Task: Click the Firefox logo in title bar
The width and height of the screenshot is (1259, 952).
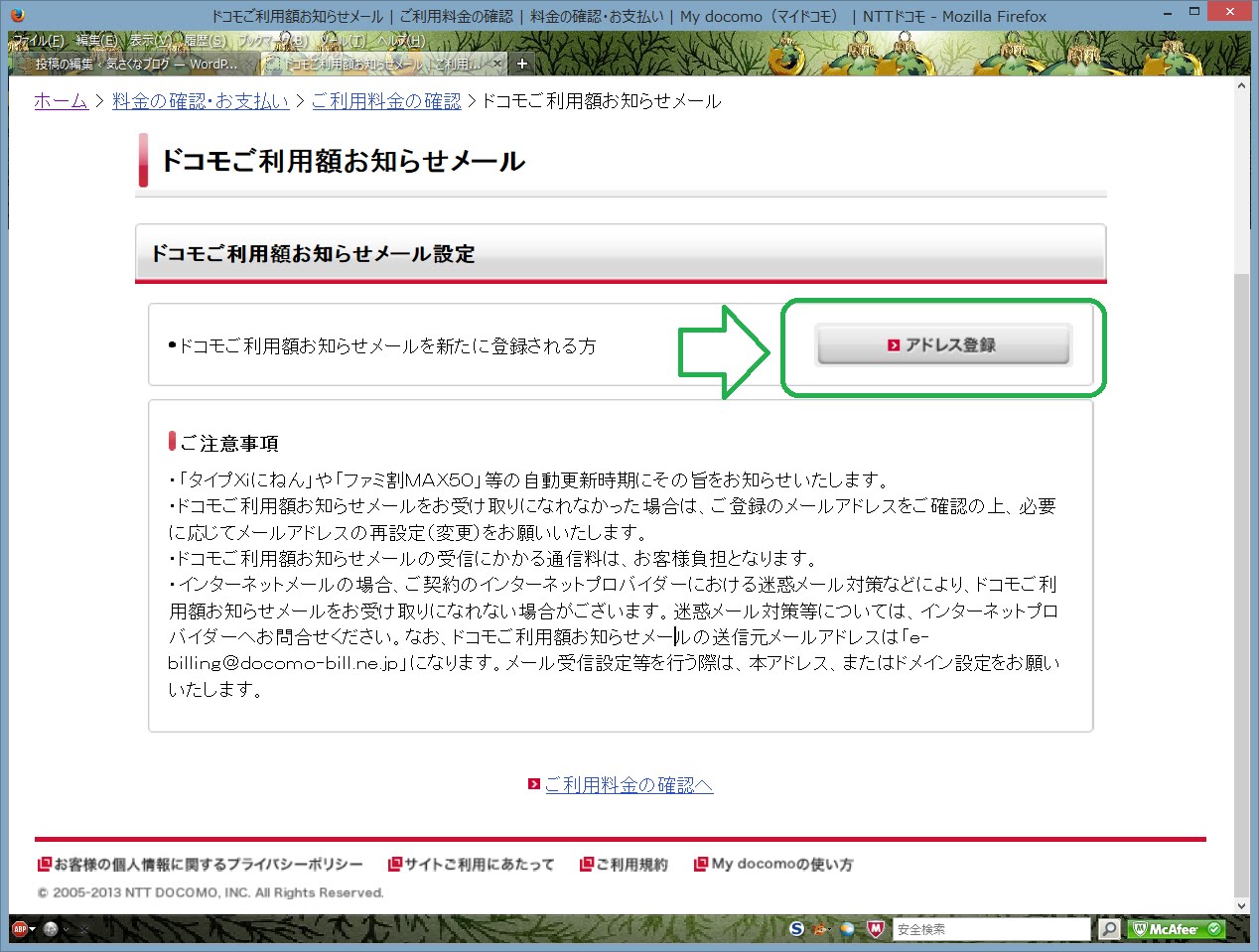Action: (17, 15)
